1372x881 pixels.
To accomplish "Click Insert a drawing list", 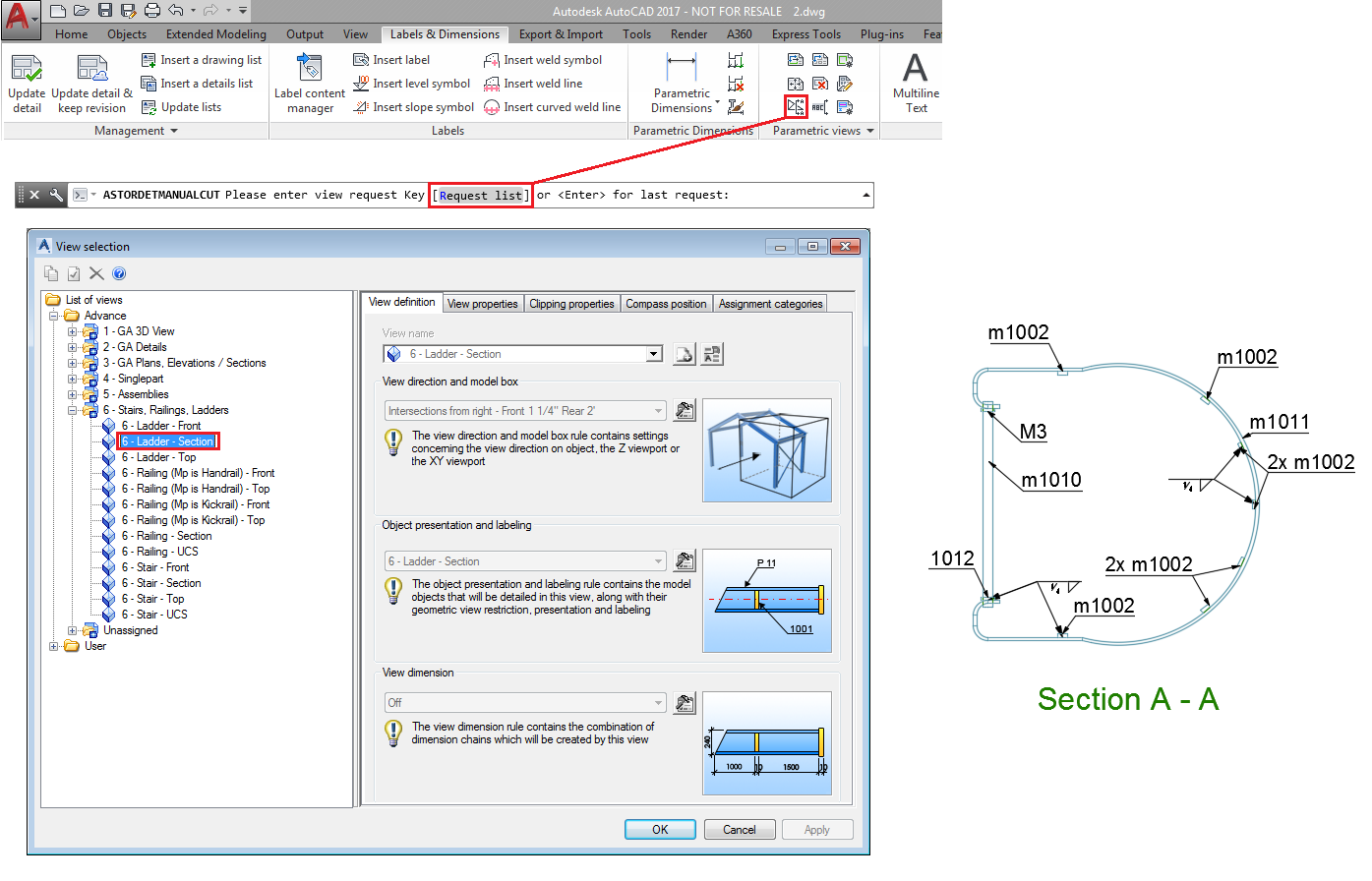I will [x=202, y=60].
